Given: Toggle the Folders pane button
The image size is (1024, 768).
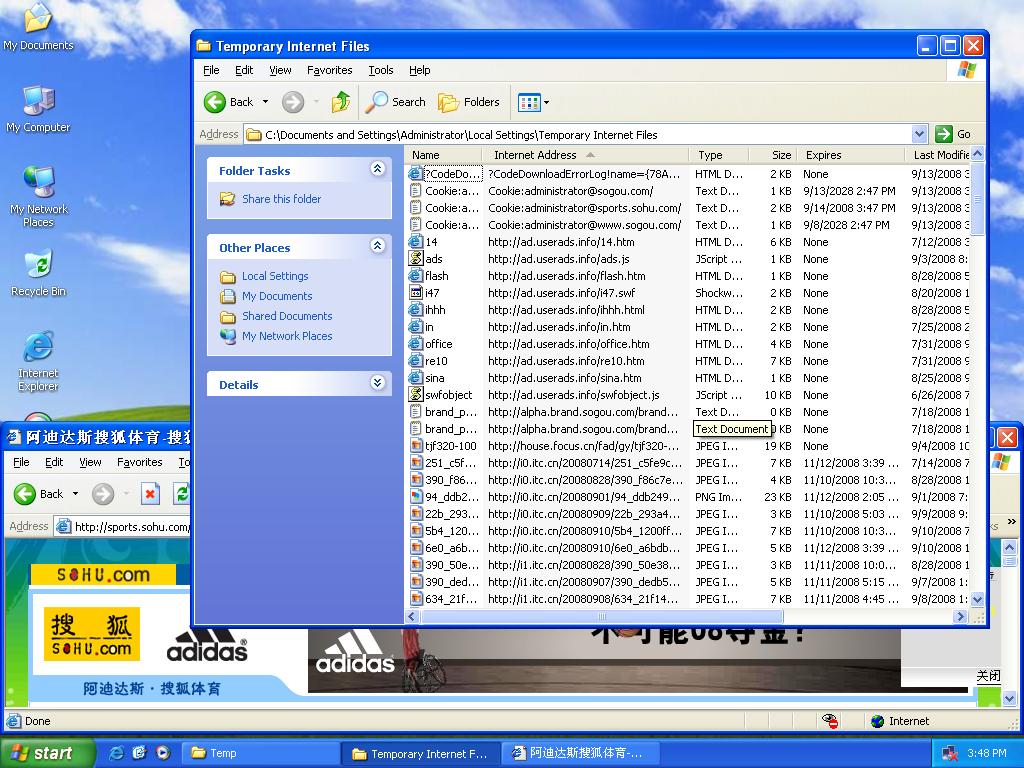Looking at the screenshot, I should pyautogui.click(x=469, y=102).
